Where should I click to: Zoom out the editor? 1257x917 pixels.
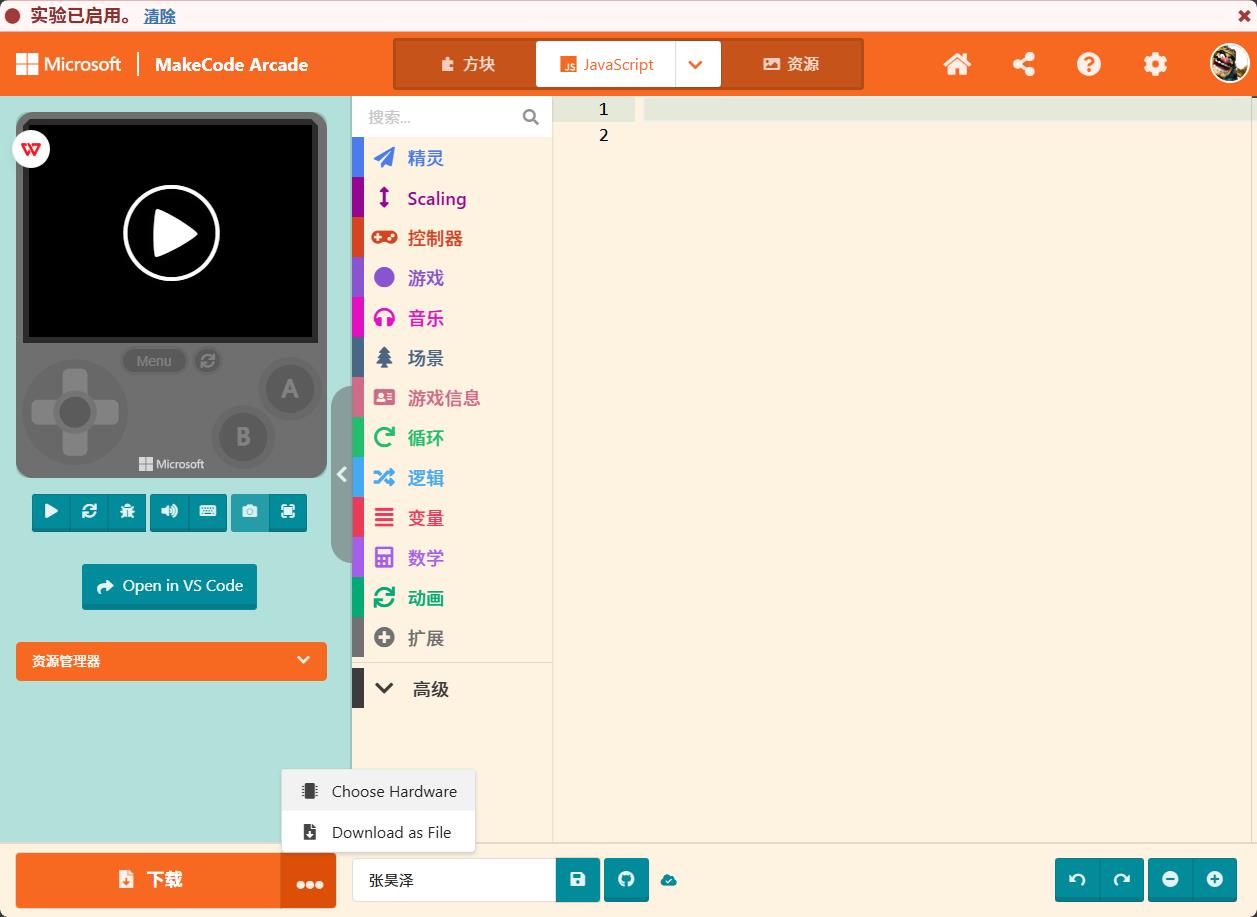click(x=1170, y=880)
